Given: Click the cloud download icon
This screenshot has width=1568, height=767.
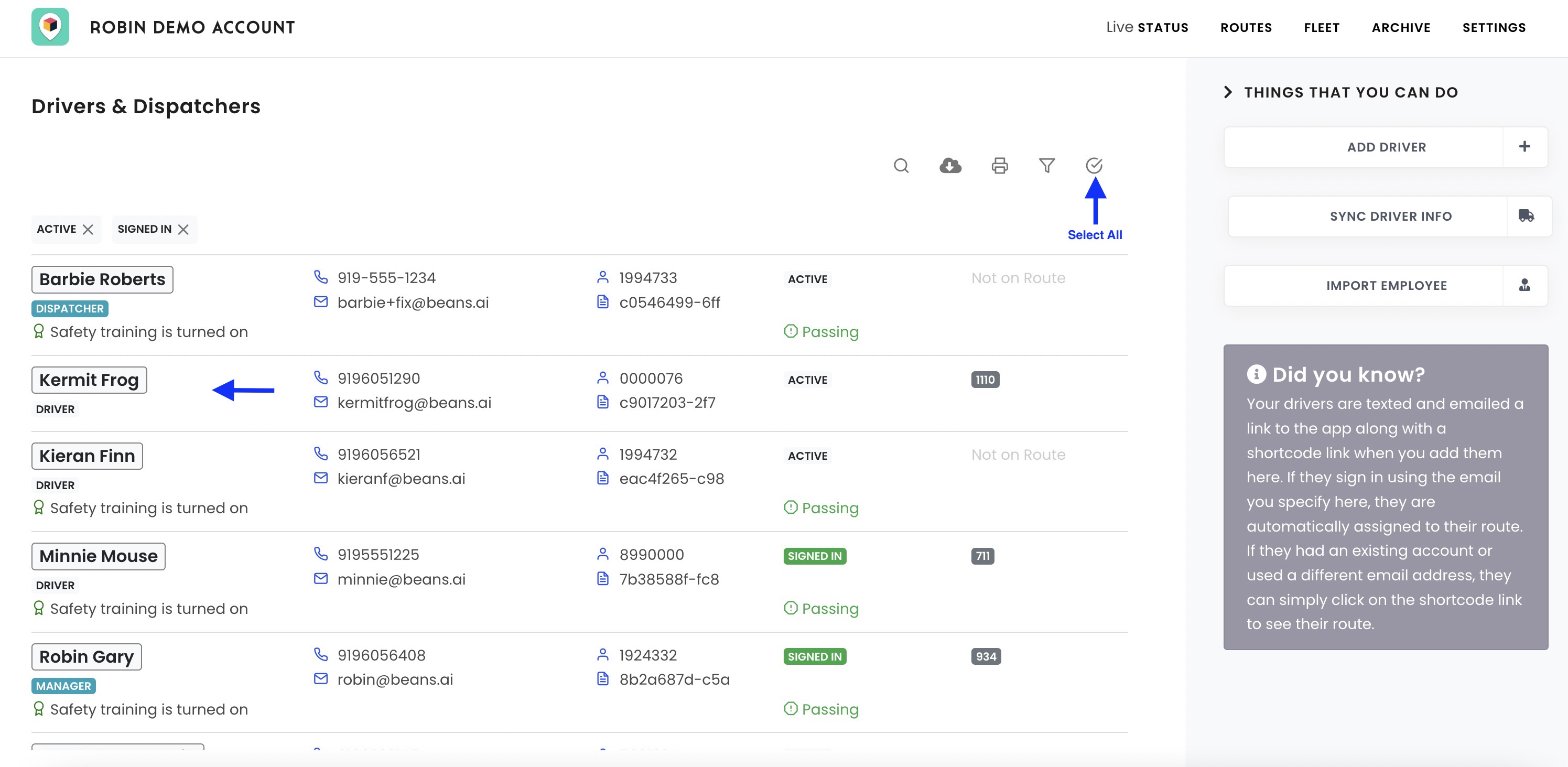Looking at the screenshot, I should click(950, 166).
